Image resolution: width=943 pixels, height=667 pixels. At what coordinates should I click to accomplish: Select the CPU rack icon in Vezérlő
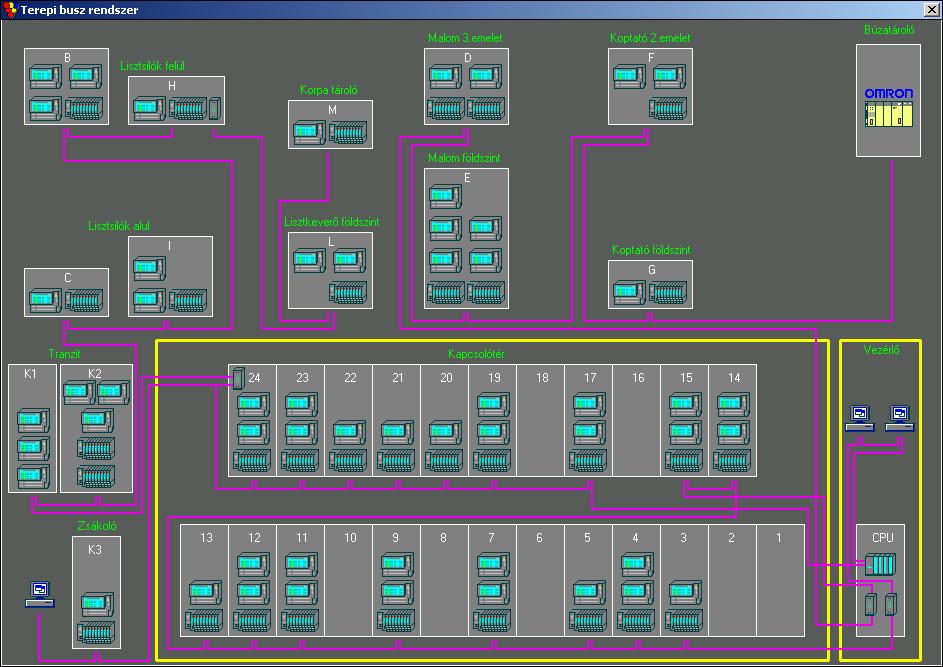point(881,565)
